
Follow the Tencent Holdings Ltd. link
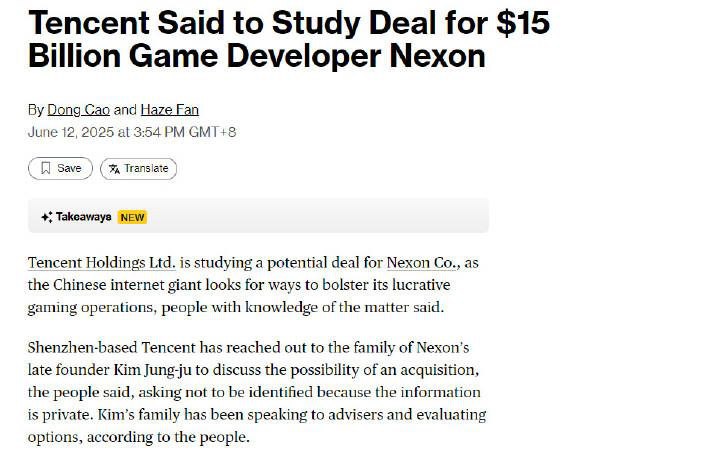[101, 263]
